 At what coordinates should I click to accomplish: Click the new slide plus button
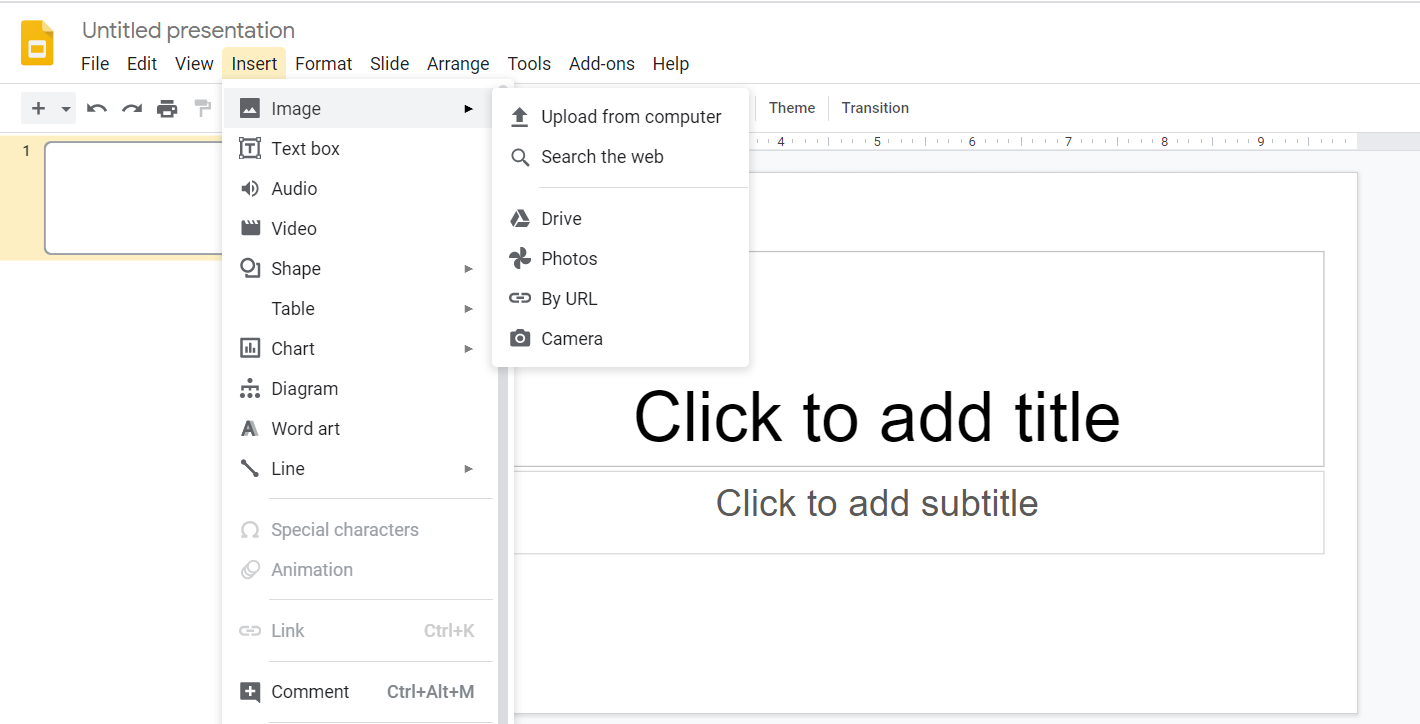[38, 108]
